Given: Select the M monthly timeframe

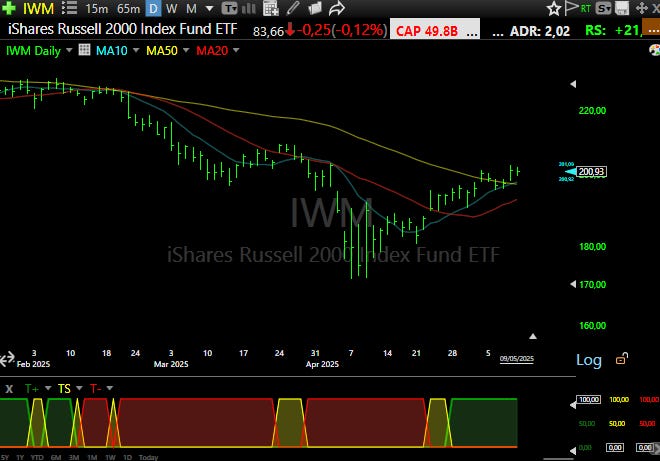Looking at the screenshot, I should (x=191, y=8).
